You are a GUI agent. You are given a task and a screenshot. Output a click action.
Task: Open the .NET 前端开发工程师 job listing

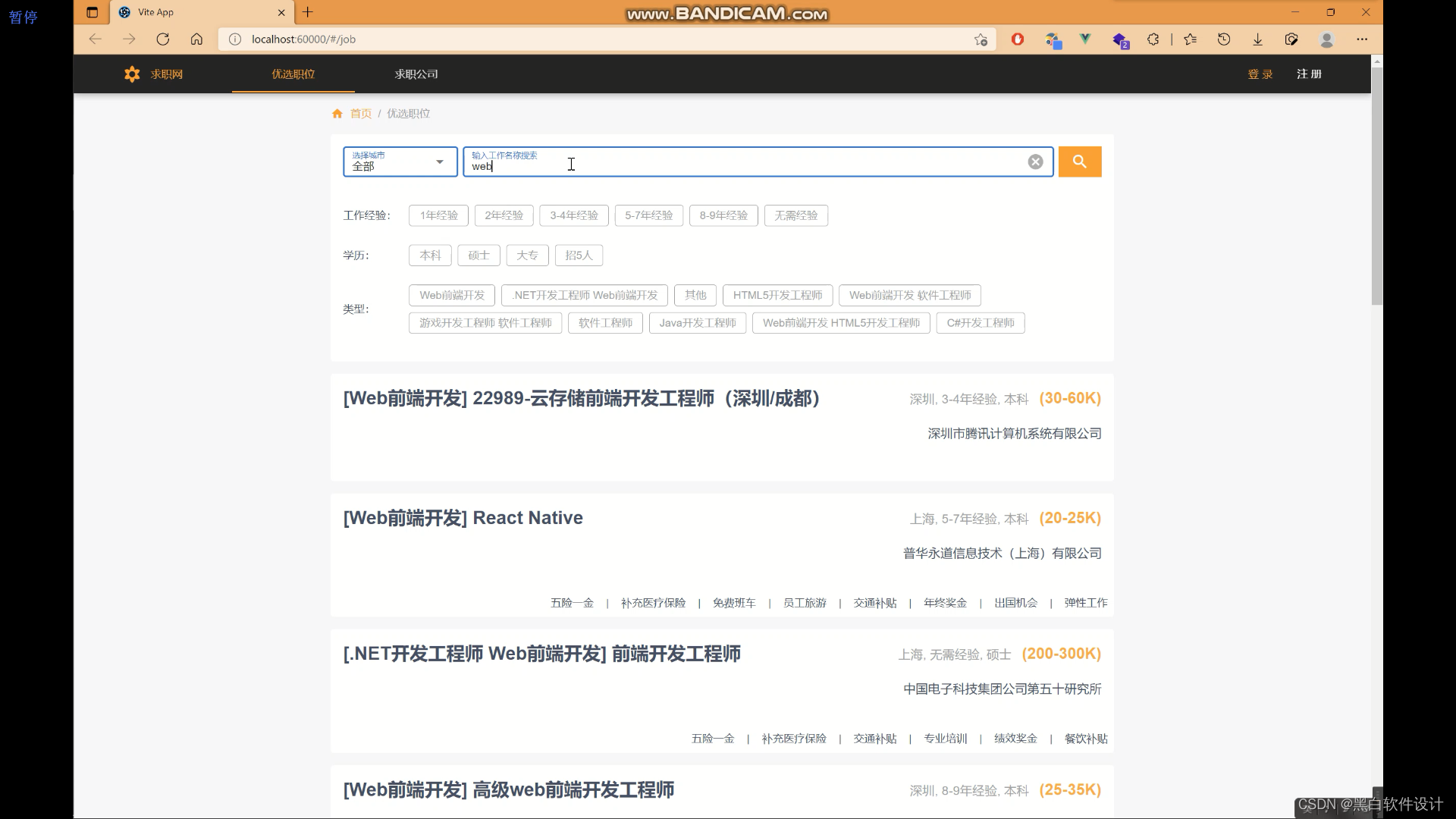pos(541,654)
